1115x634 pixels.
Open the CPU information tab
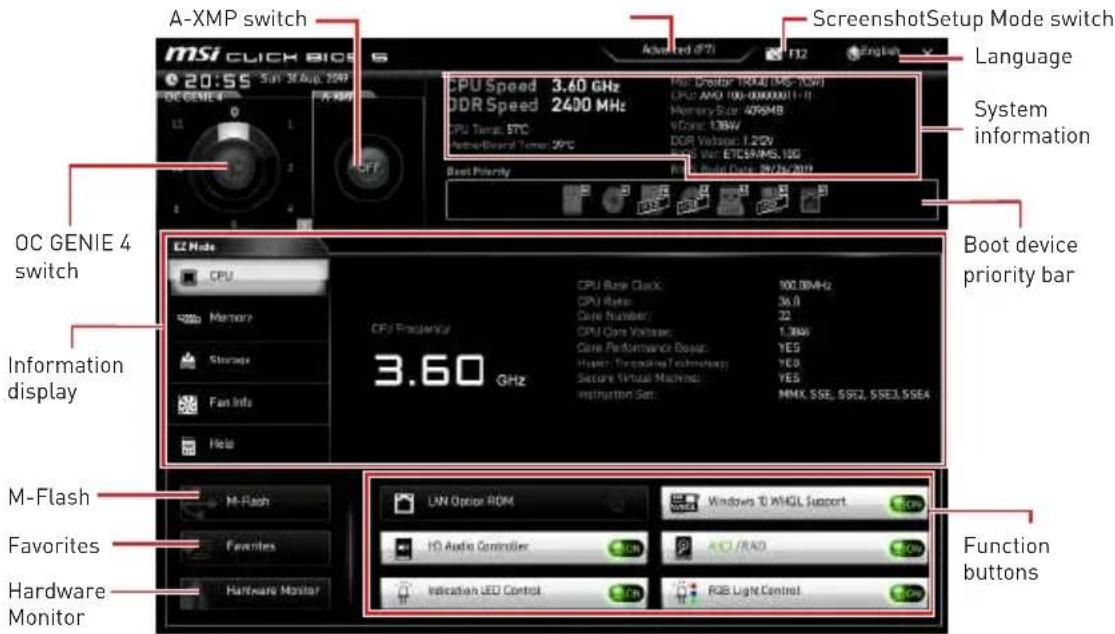point(249,276)
